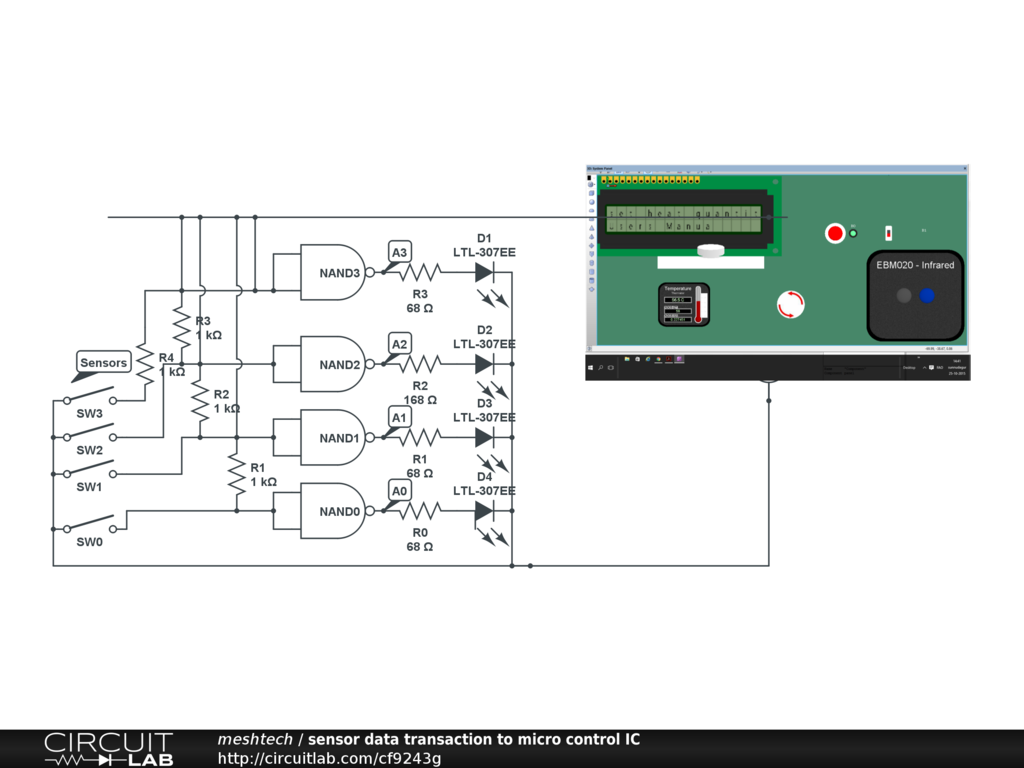
Task: Open the circuitlab.com/cf9243g link
Action: click(329, 758)
